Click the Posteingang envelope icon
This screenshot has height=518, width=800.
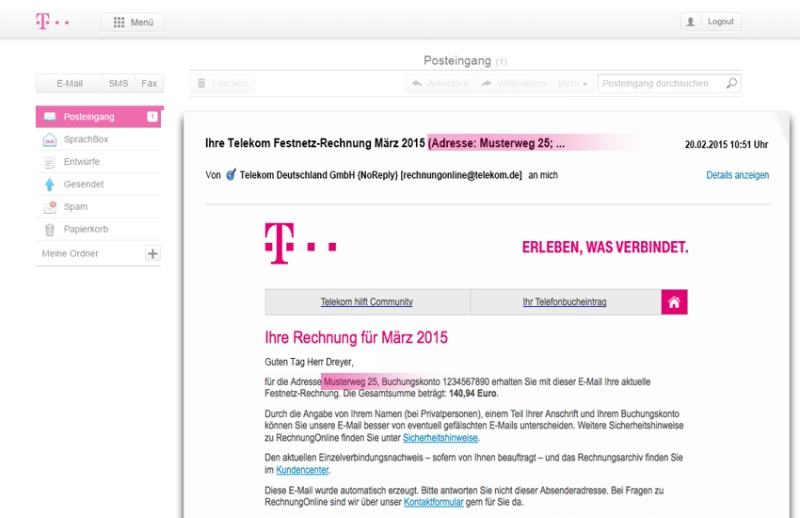(x=49, y=116)
